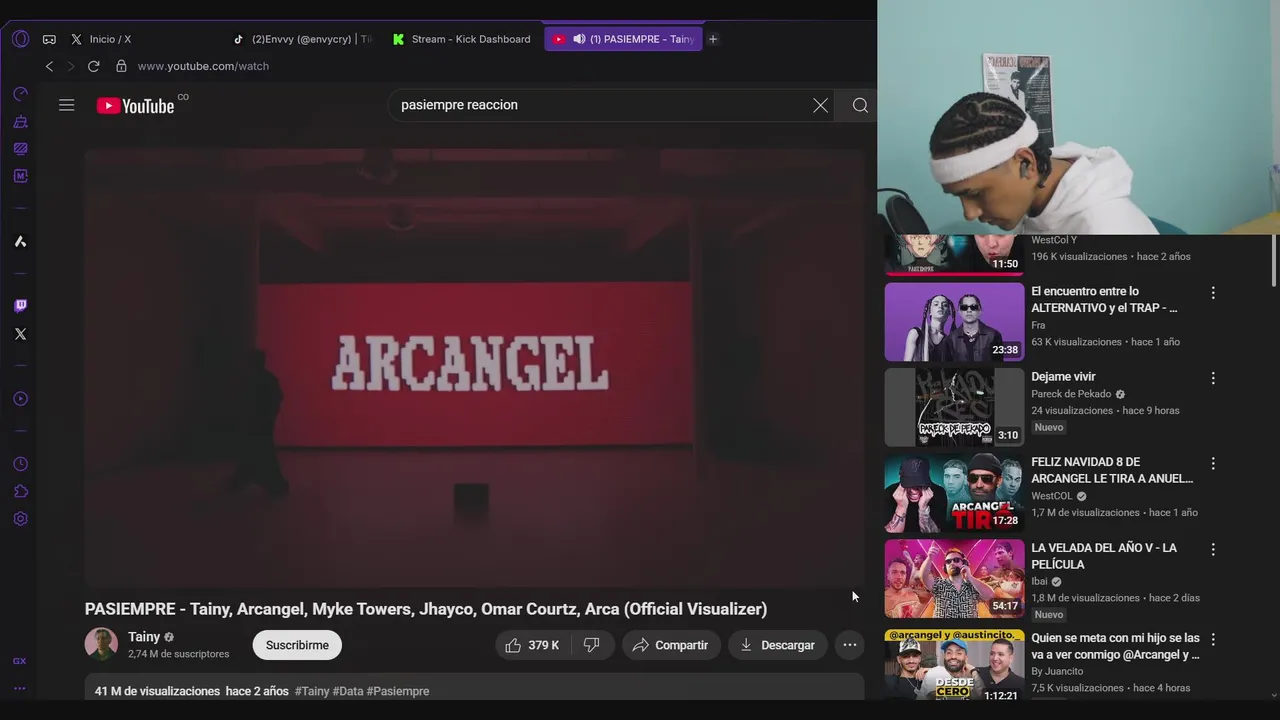
Task: Open Settings gear in the sidebar
Action: click(20, 519)
